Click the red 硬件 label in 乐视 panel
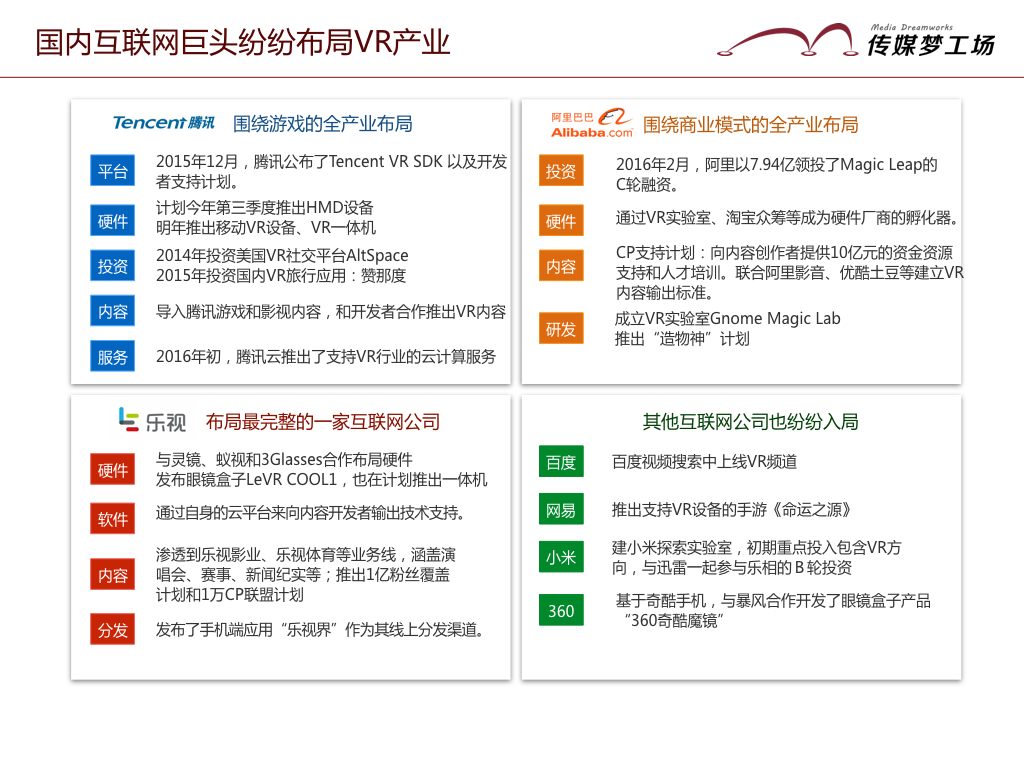 click(113, 470)
